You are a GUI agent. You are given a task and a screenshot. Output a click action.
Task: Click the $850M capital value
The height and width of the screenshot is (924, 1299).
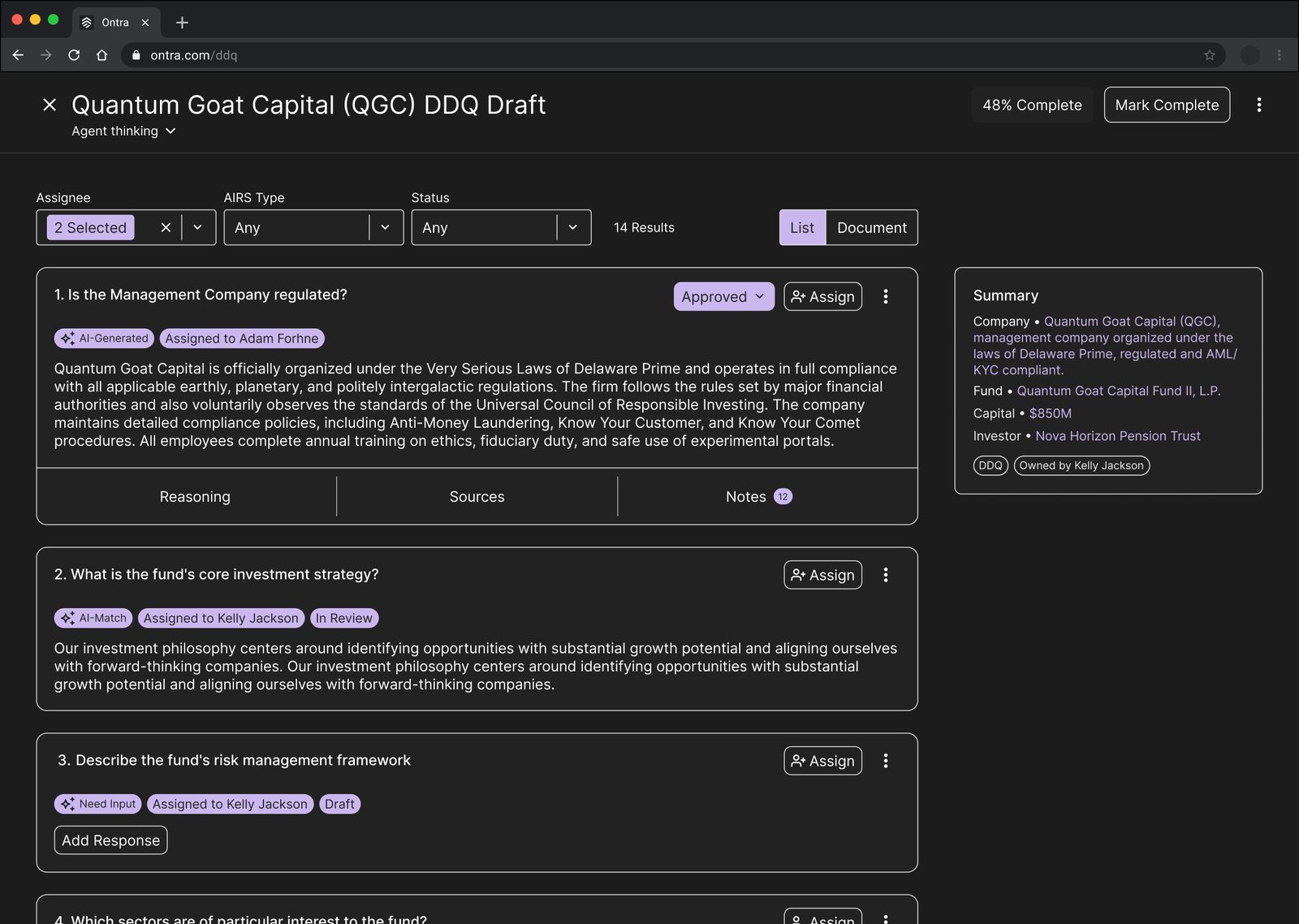[1051, 413]
